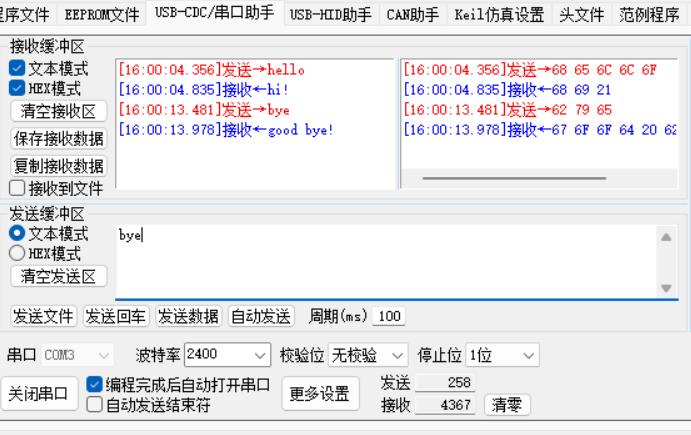Click the 接收 count field showing 4367
This screenshot has width=691, height=435.
[x=445, y=405]
